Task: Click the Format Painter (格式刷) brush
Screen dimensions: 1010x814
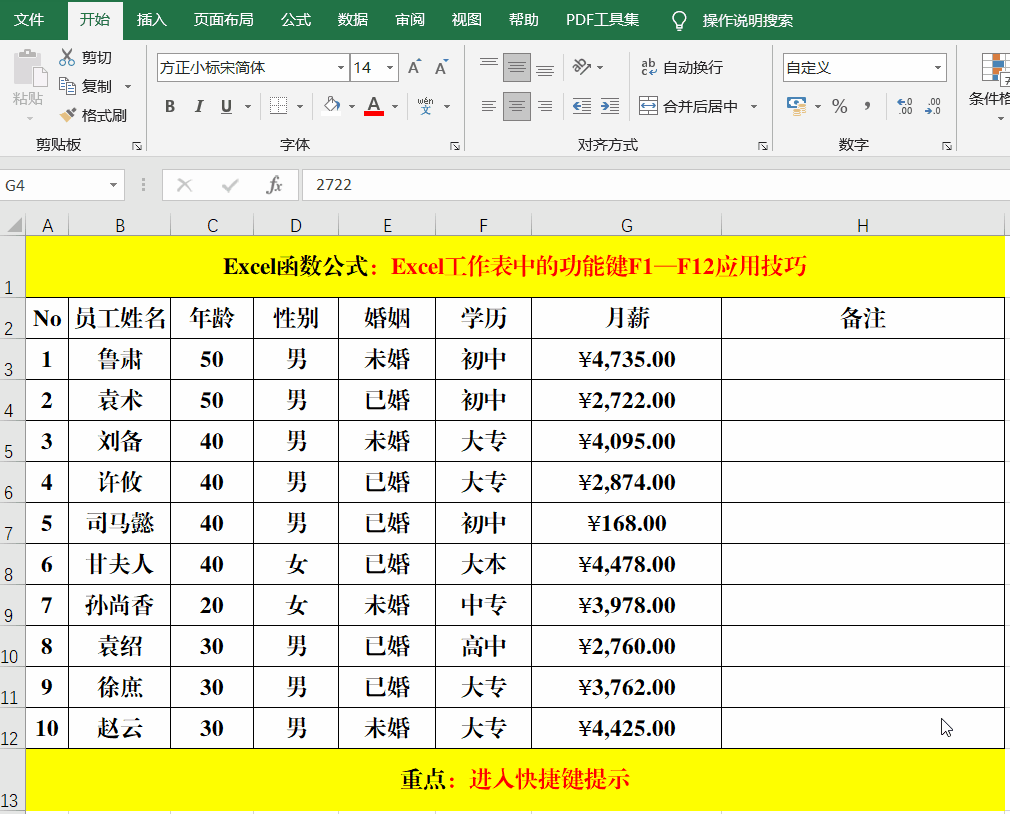Action: [67, 115]
